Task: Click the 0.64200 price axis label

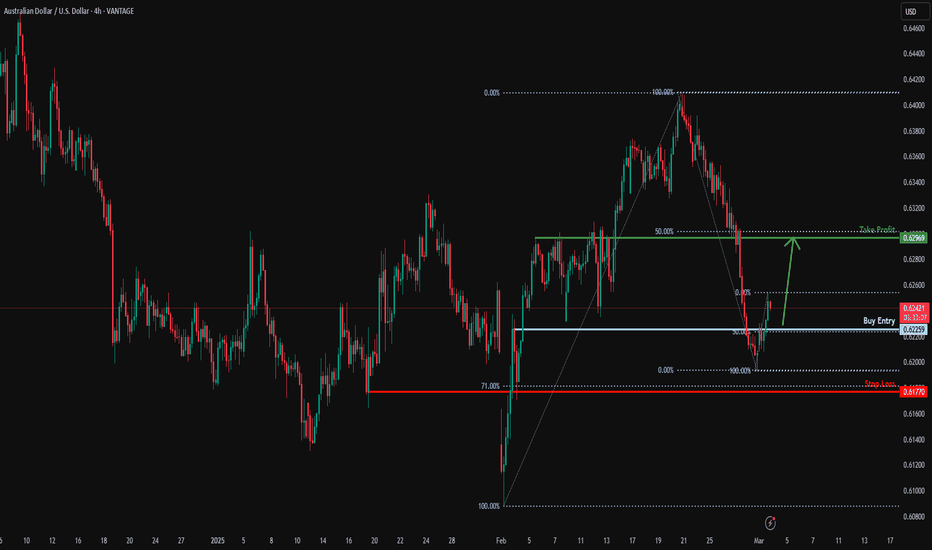Action: [914, 79]
